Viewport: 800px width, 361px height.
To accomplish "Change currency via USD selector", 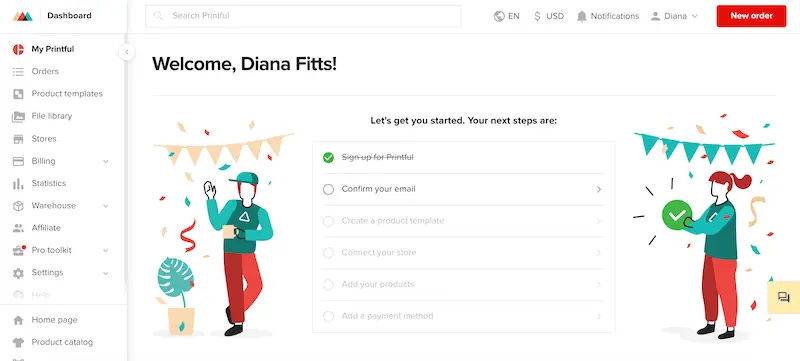I will [548, 16].
